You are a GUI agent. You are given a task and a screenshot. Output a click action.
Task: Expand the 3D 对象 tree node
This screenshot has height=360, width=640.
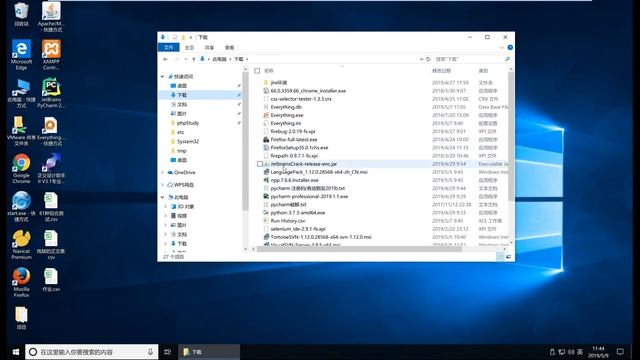[166, 207]
